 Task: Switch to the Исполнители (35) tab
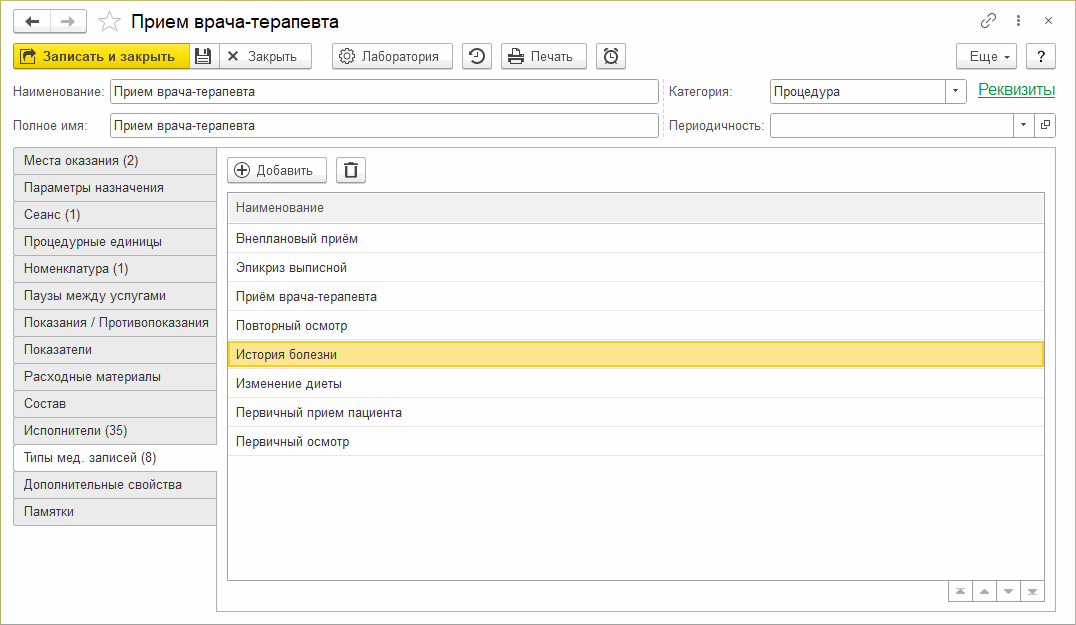pos(115,431)
